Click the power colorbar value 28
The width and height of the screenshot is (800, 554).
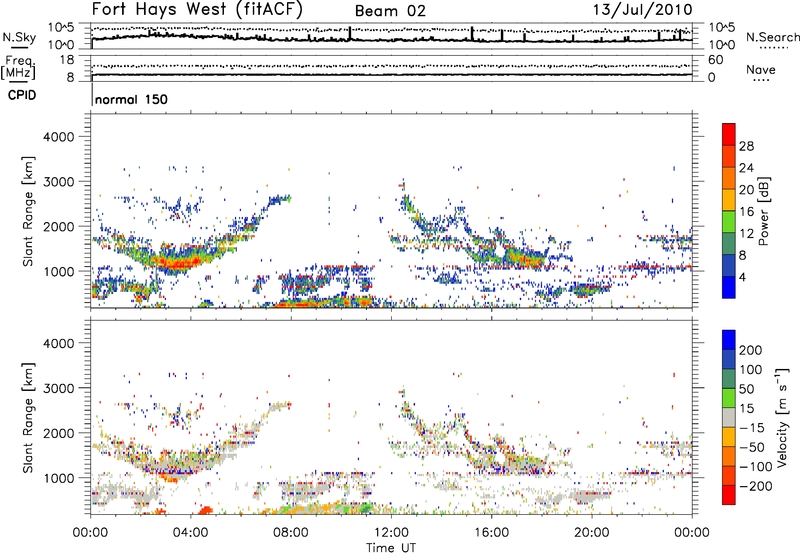746,146
